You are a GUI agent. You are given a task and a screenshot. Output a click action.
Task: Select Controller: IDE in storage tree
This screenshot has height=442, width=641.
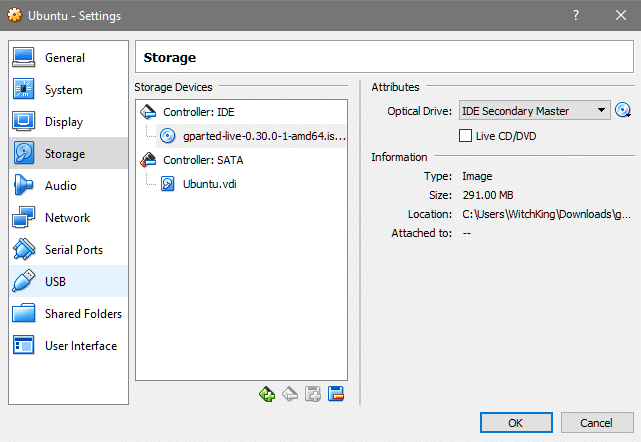(198, 111)
